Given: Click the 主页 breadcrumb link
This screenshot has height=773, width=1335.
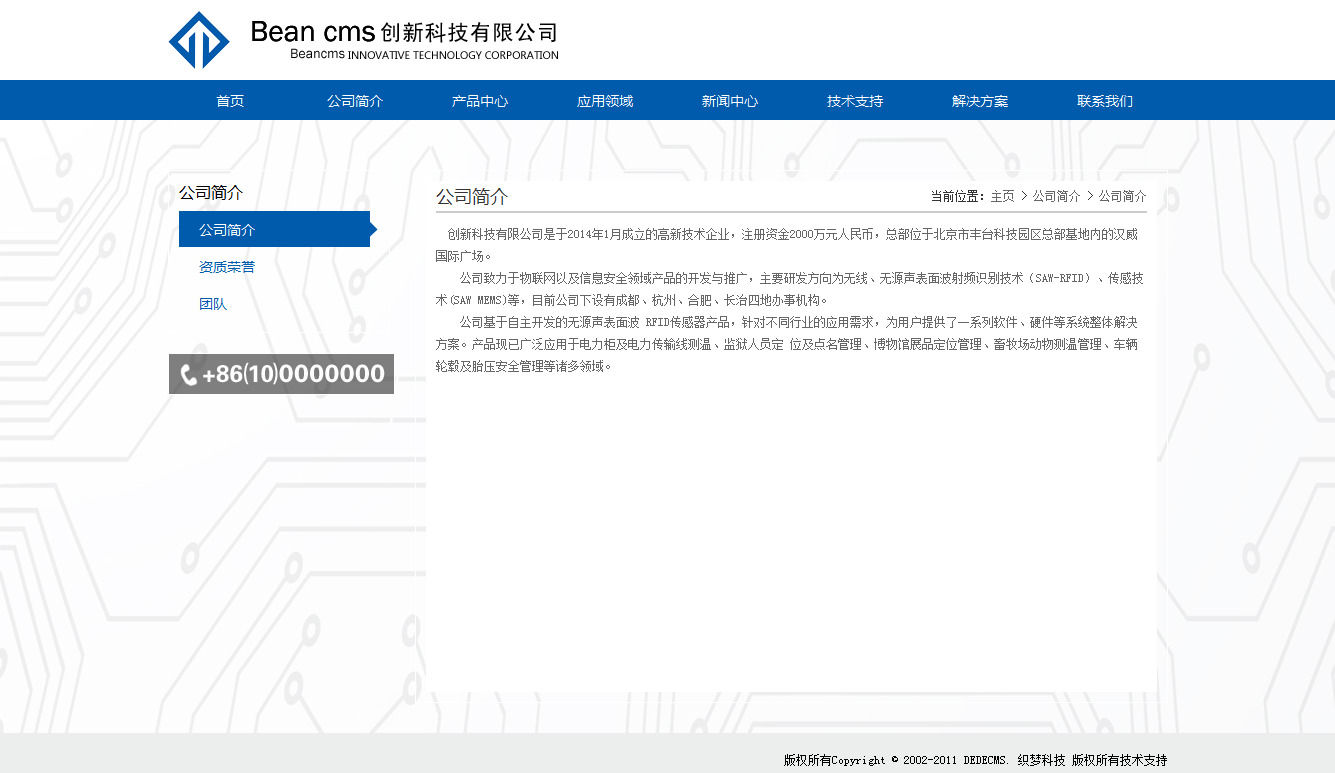Looking at the screenshot, I should click(1002, 196).
